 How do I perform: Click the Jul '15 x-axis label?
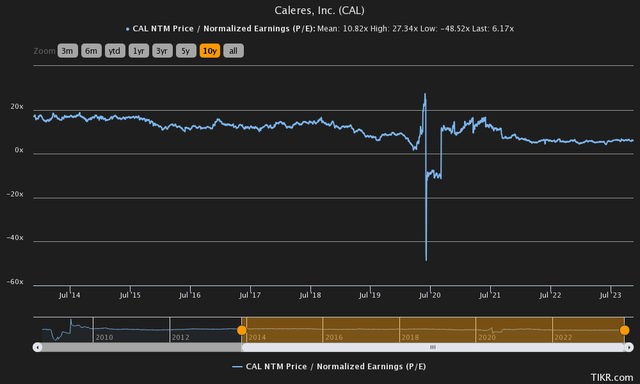[x=130, y=295]
